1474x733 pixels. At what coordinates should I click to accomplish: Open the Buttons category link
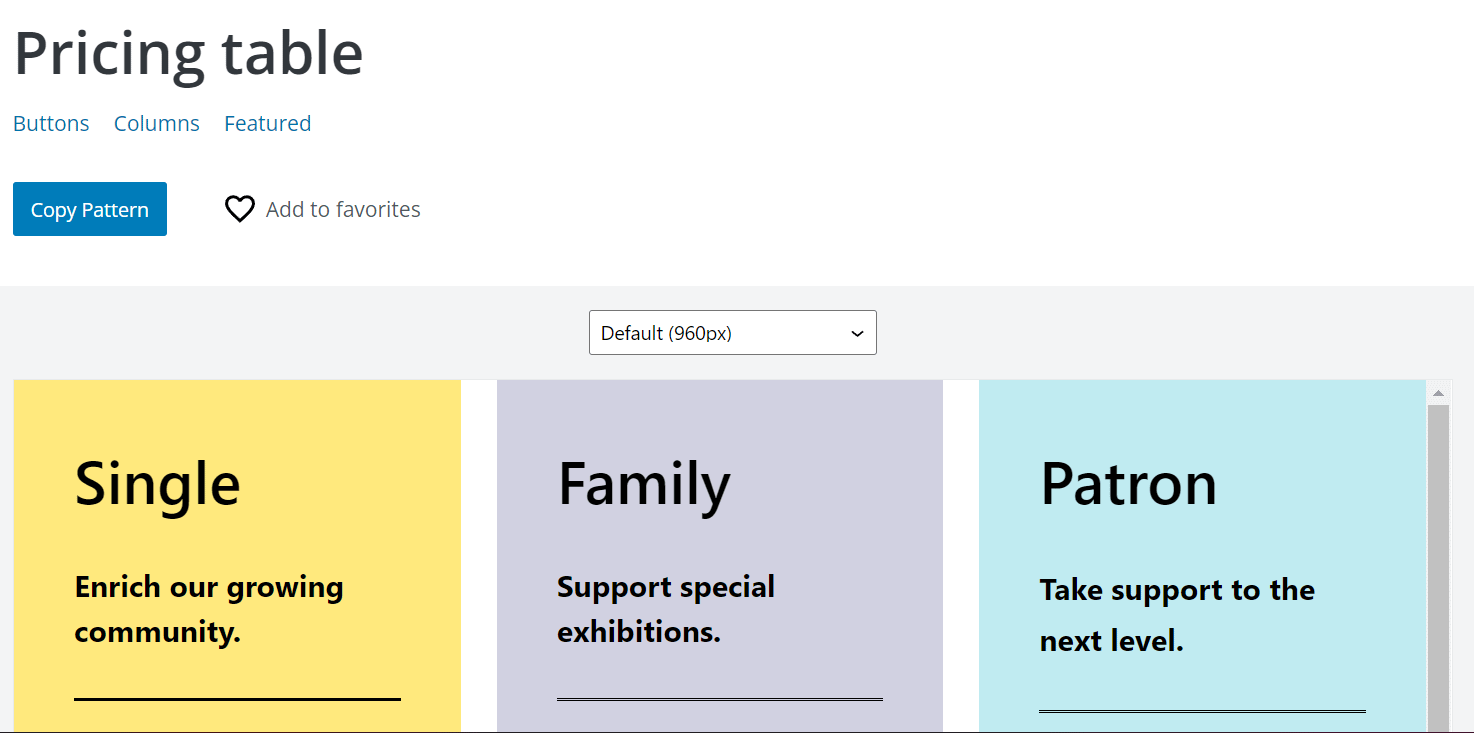51,123
